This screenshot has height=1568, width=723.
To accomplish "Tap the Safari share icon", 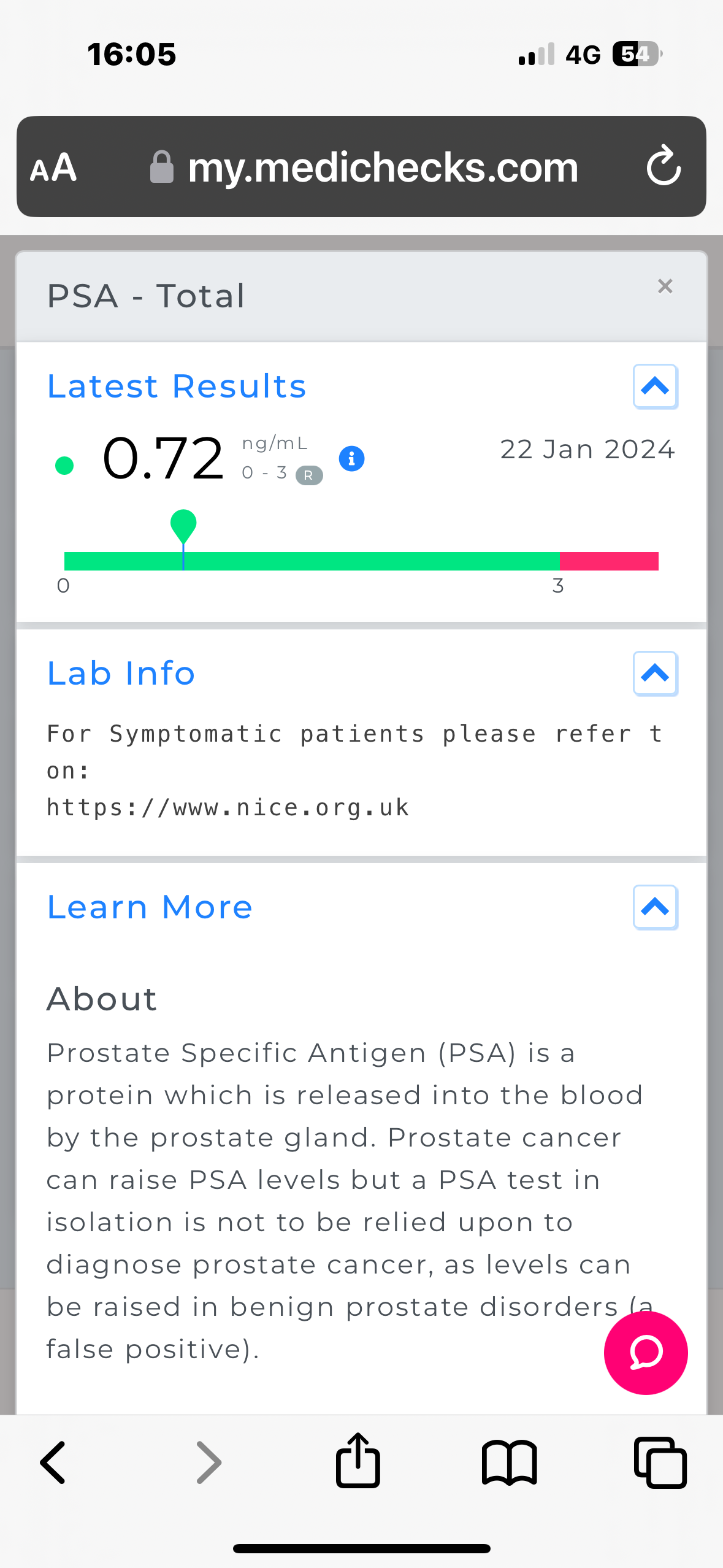I will [x=358, y=1462].
